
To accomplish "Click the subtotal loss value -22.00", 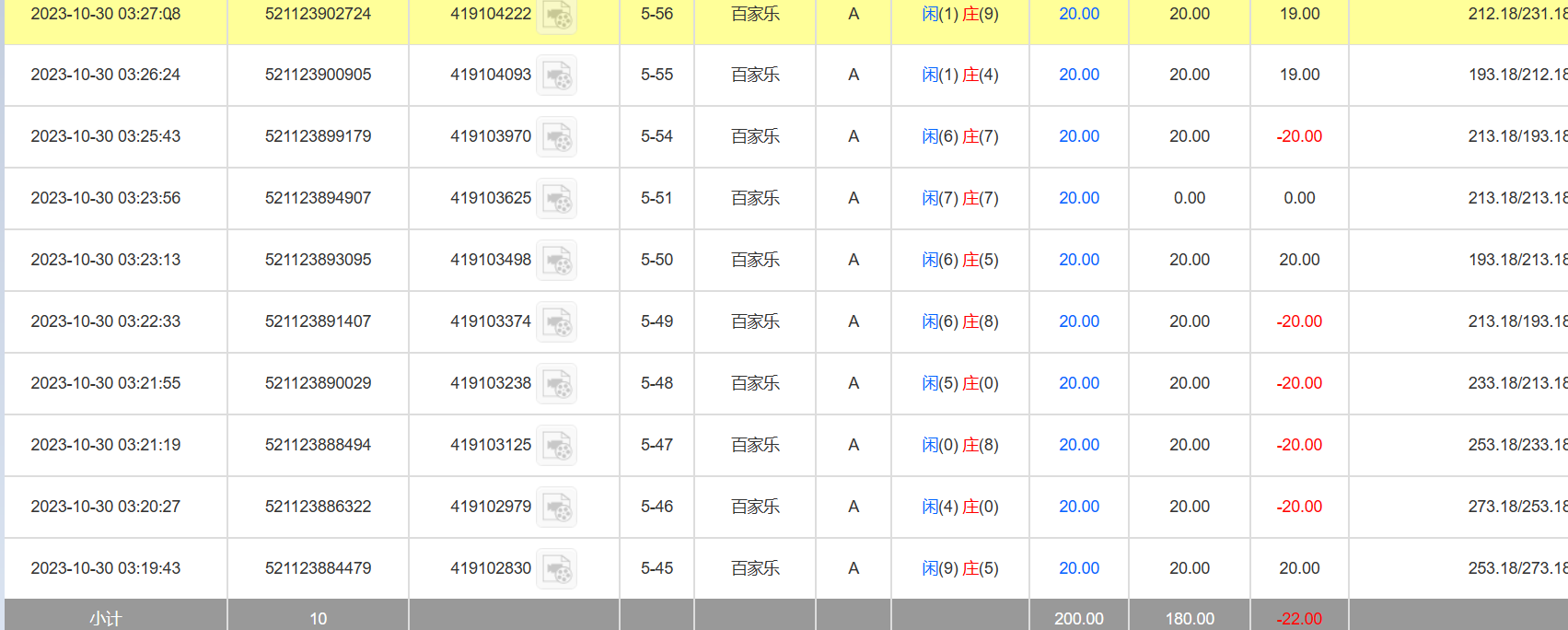I will 1298,618.
